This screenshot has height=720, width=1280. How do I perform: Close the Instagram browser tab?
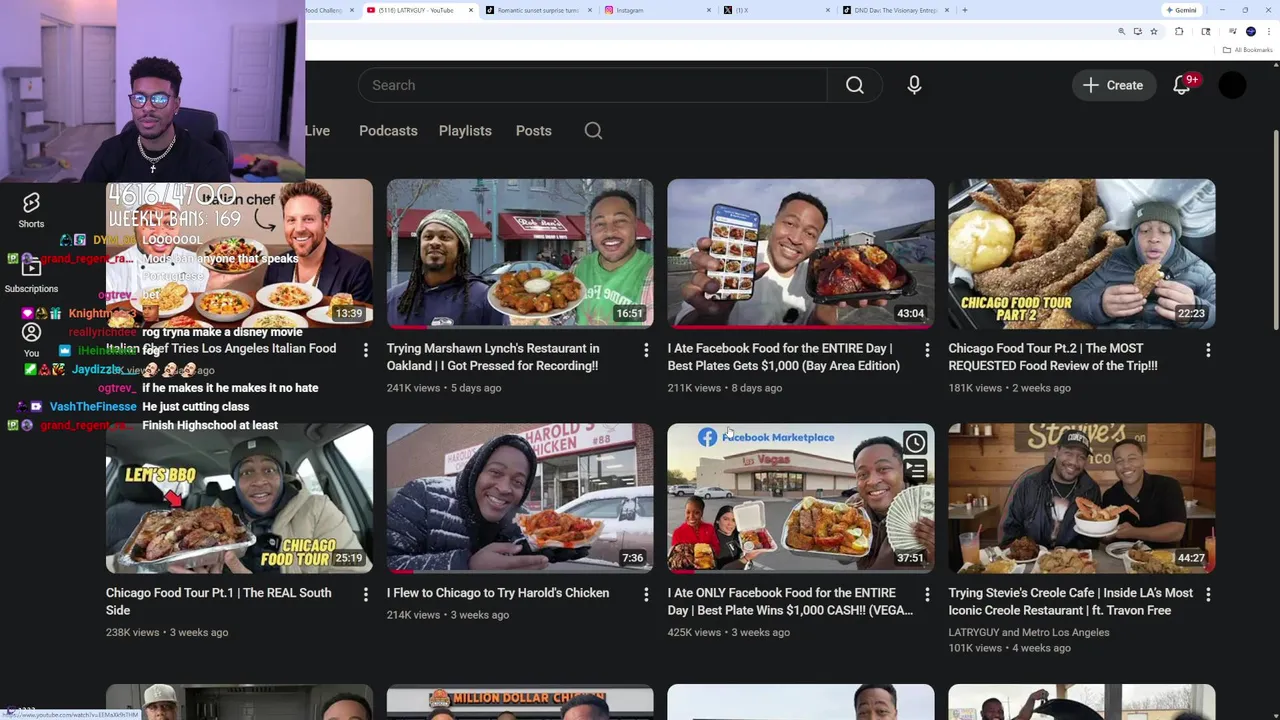click(709, 10)
